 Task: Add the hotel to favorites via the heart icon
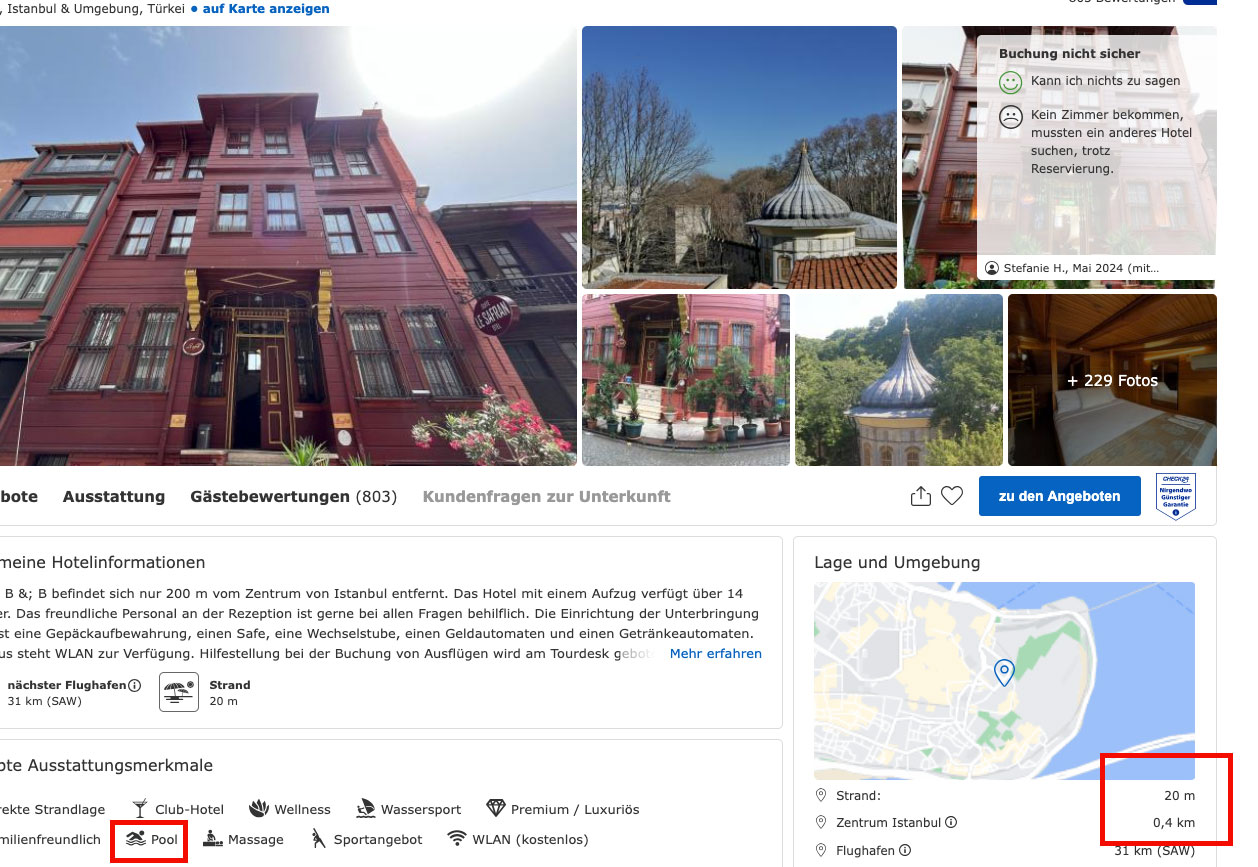(952, 496)
